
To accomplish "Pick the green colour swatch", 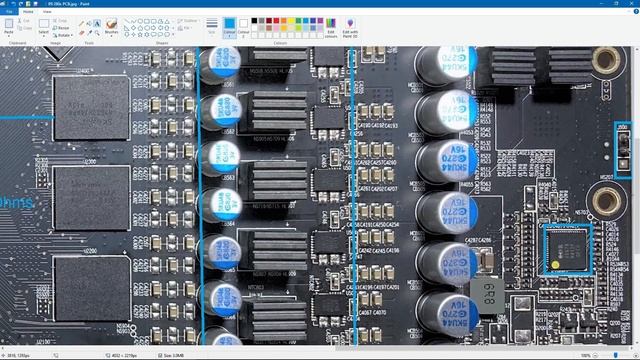I will (x=298, y=21).
